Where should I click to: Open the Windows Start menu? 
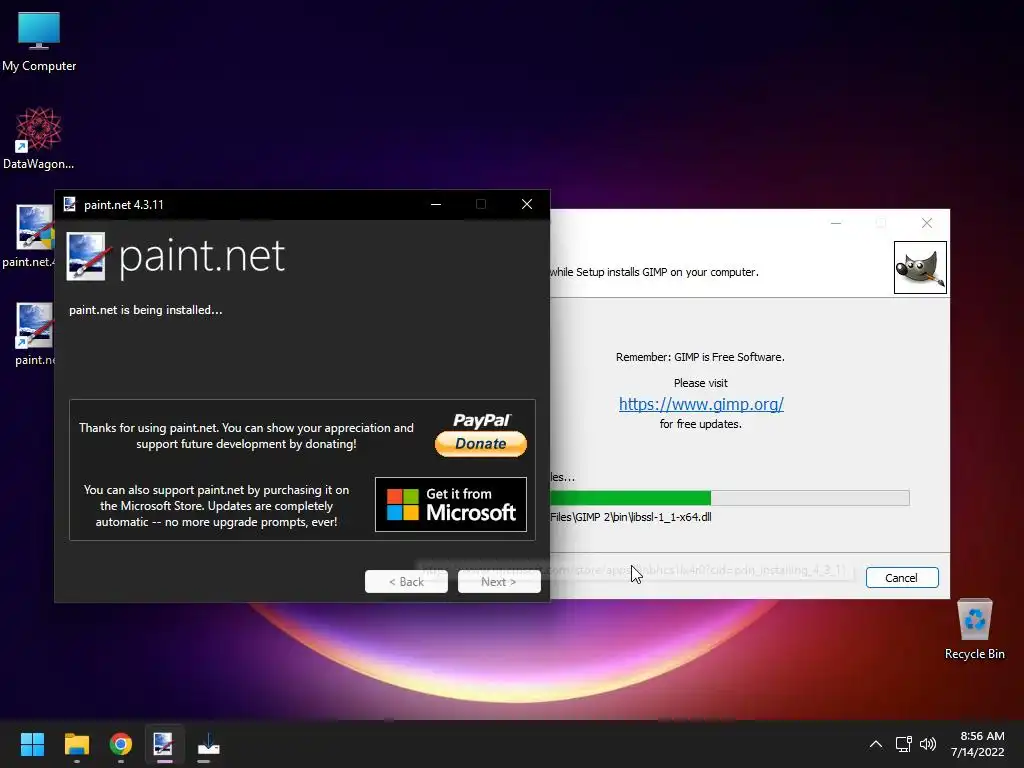click(32, 744)
